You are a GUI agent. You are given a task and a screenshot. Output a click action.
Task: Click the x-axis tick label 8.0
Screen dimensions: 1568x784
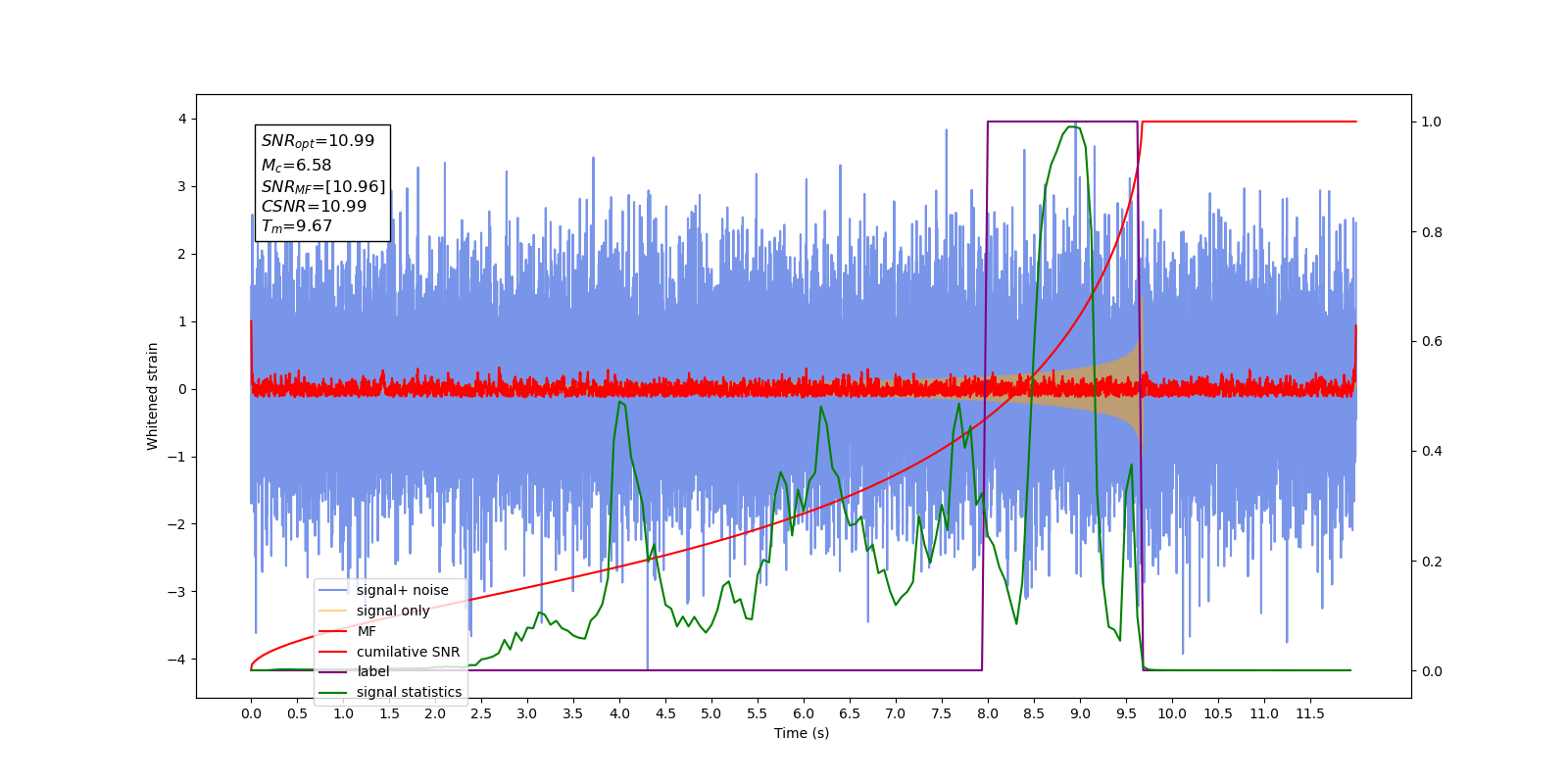click(988, 713)
